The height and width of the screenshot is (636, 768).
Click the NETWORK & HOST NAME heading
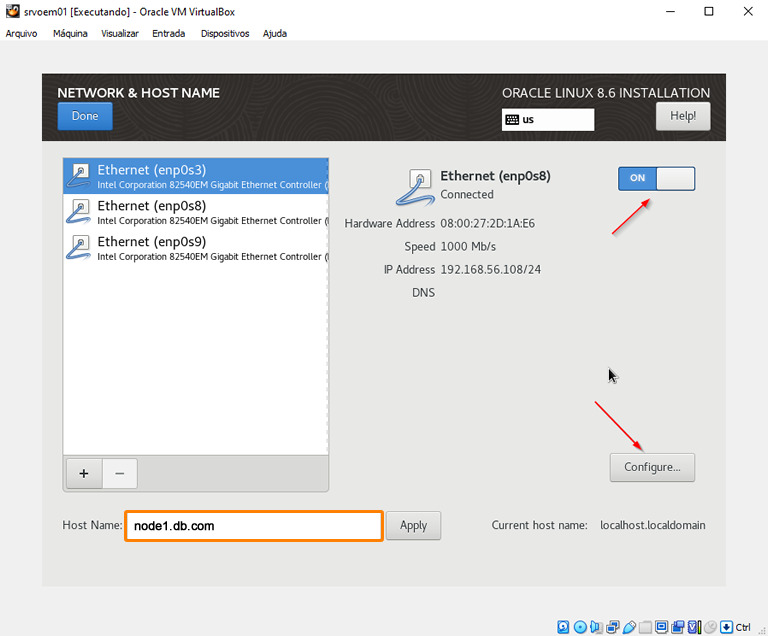pyautogui.click(x=139, y=93)
